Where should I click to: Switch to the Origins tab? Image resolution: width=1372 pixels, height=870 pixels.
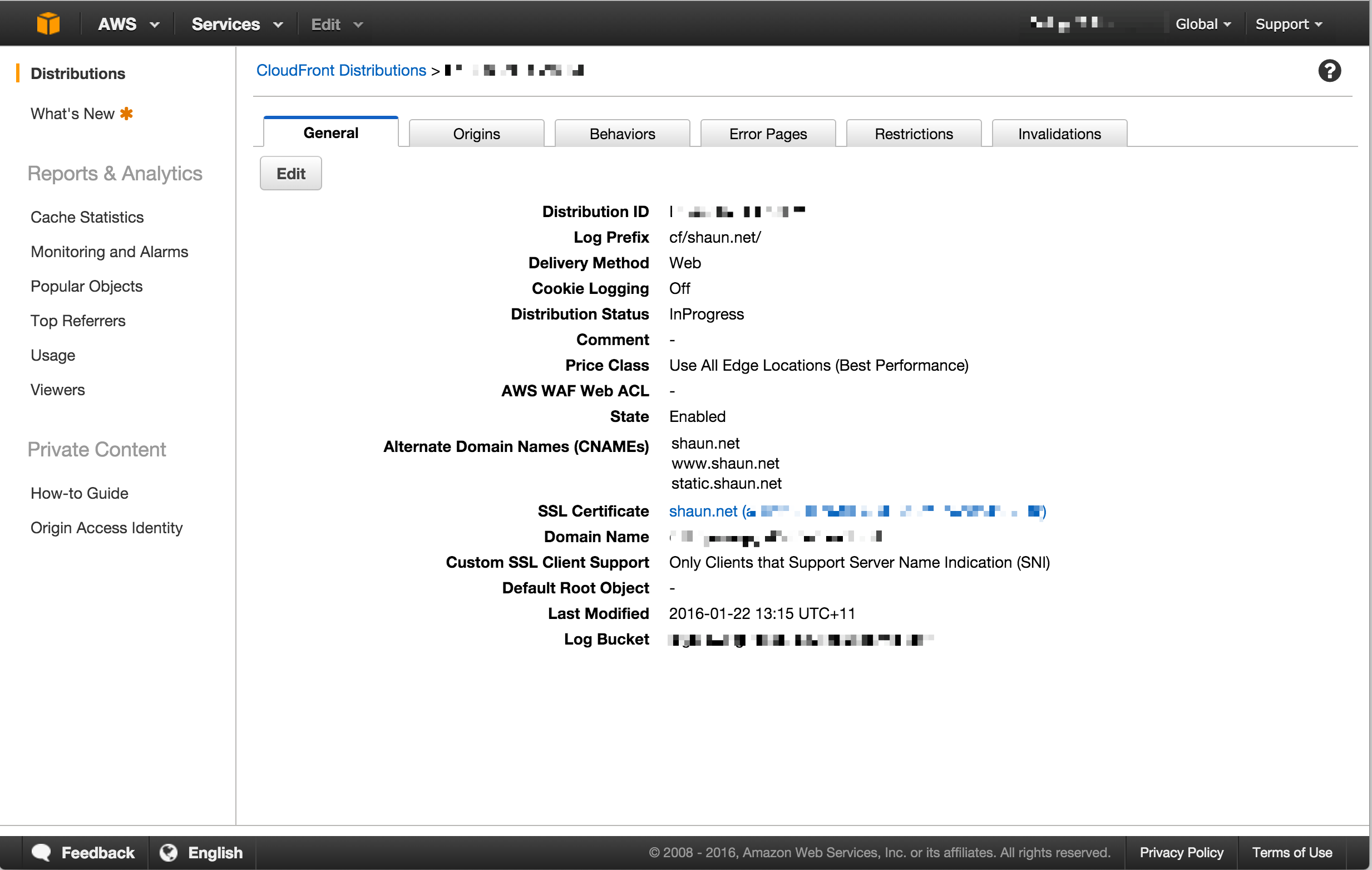pyautogui.click(x=476, y=134)
